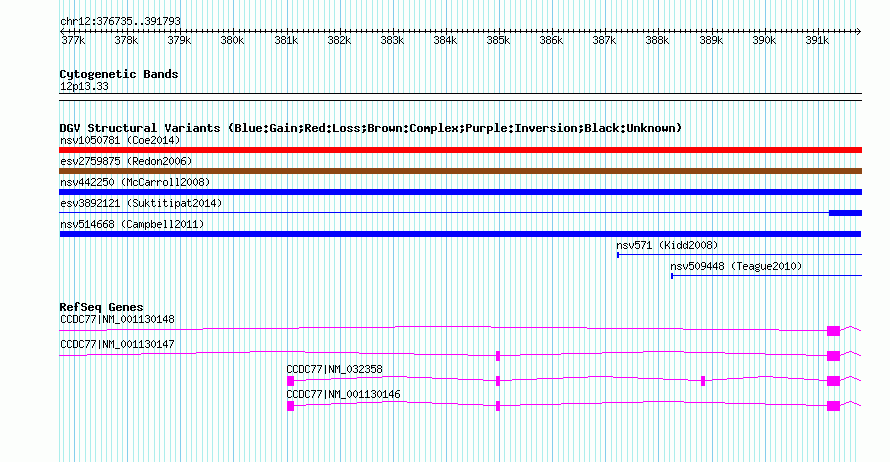The height and width of the screenshot is (462, 890).
Task: Open the esv3892121 (Suktitipat2014) label
Action: [x=141, y=203]
